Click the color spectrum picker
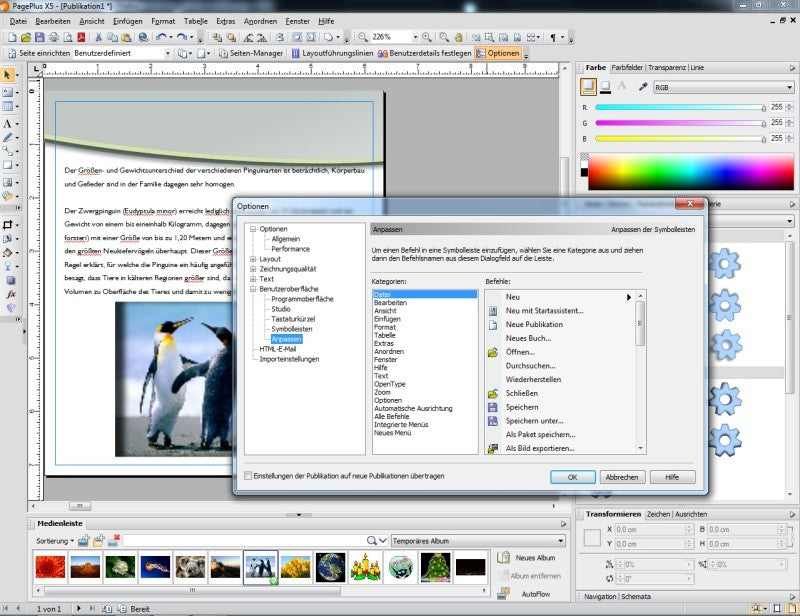 coord(691,171)
